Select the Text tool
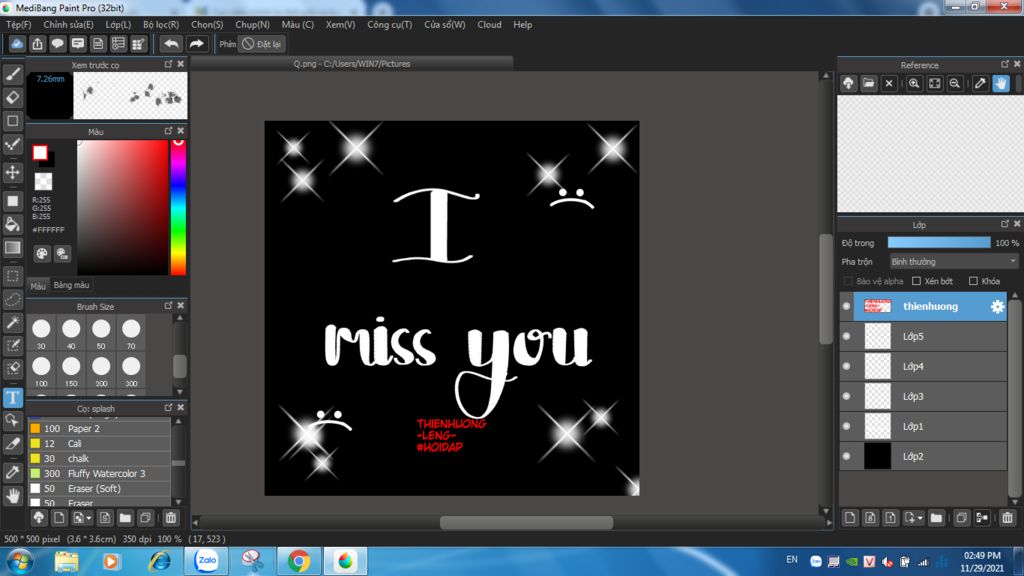The width and height of the screenshot is (1024, 576). click(x=12, y=397)
